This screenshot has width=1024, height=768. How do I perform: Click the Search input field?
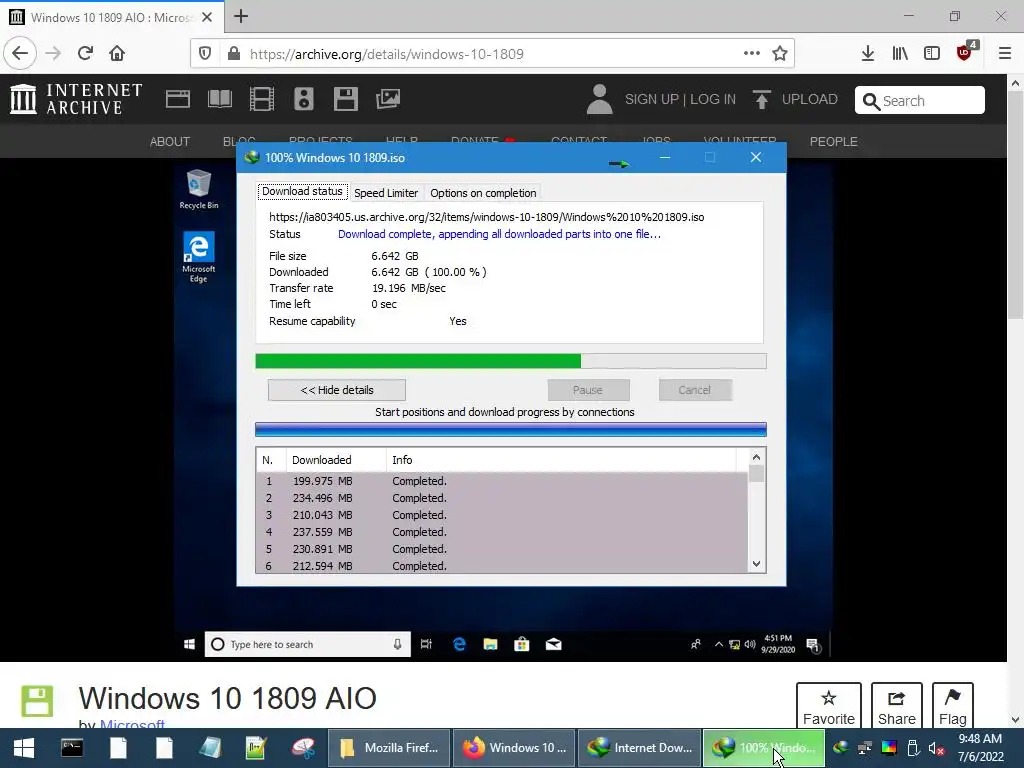920,101
